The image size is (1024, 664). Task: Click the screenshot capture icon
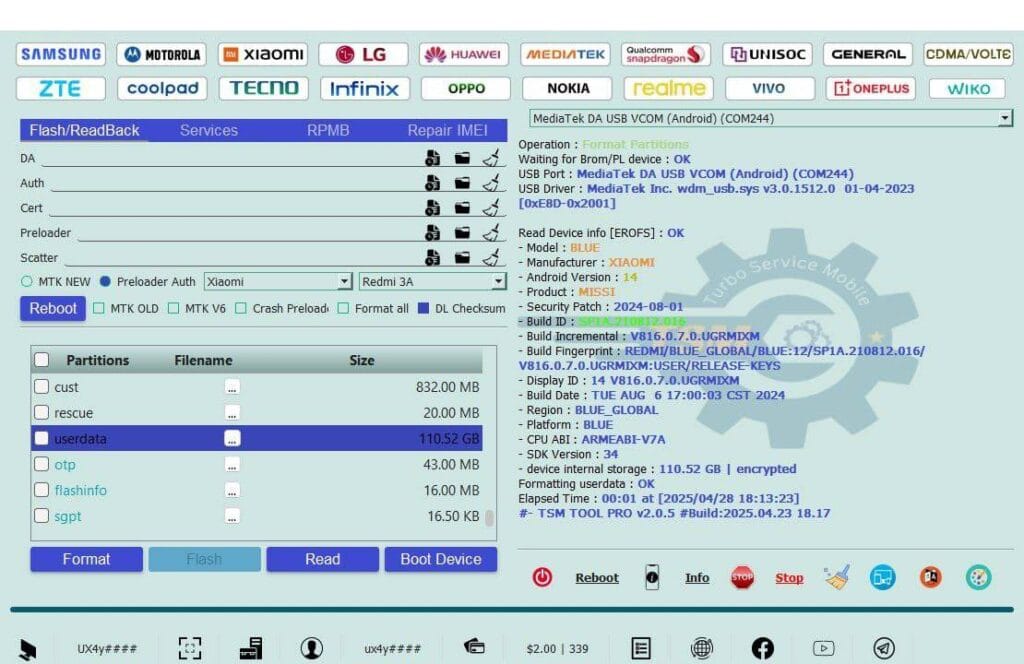coord(190,648)
